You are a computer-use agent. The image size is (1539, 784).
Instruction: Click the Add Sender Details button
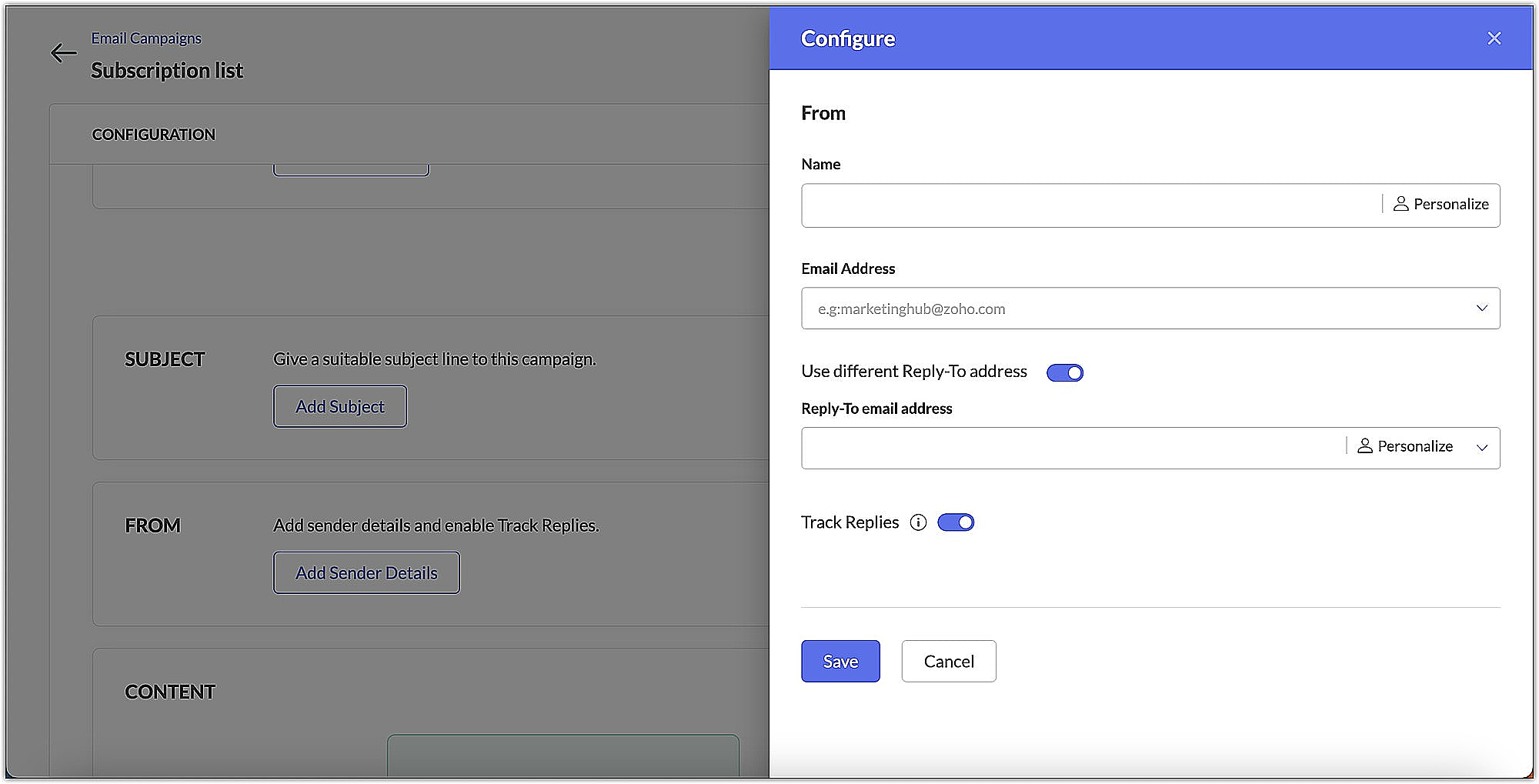(366, 572)
